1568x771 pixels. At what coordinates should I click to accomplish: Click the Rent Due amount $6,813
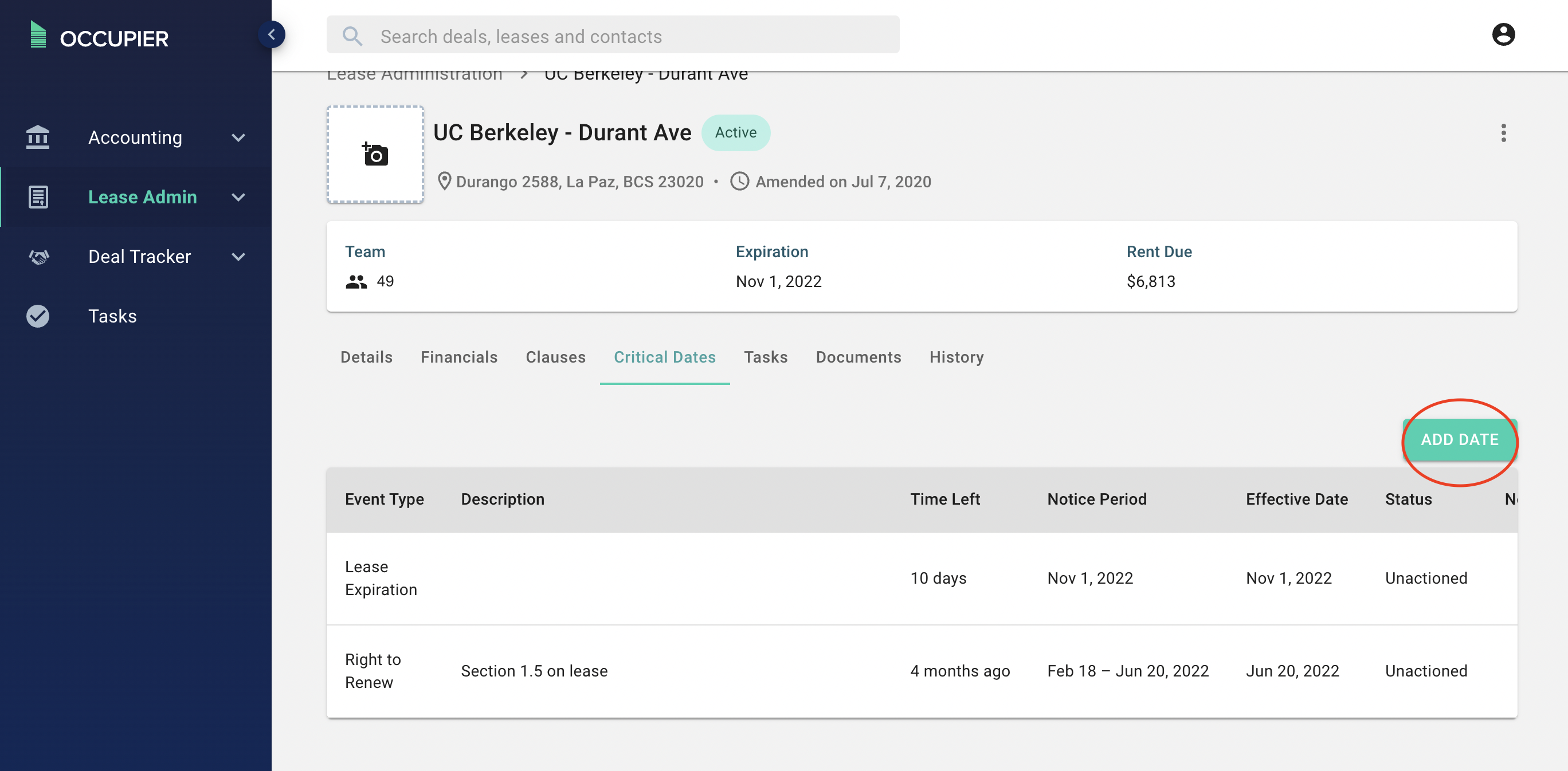1150,281
